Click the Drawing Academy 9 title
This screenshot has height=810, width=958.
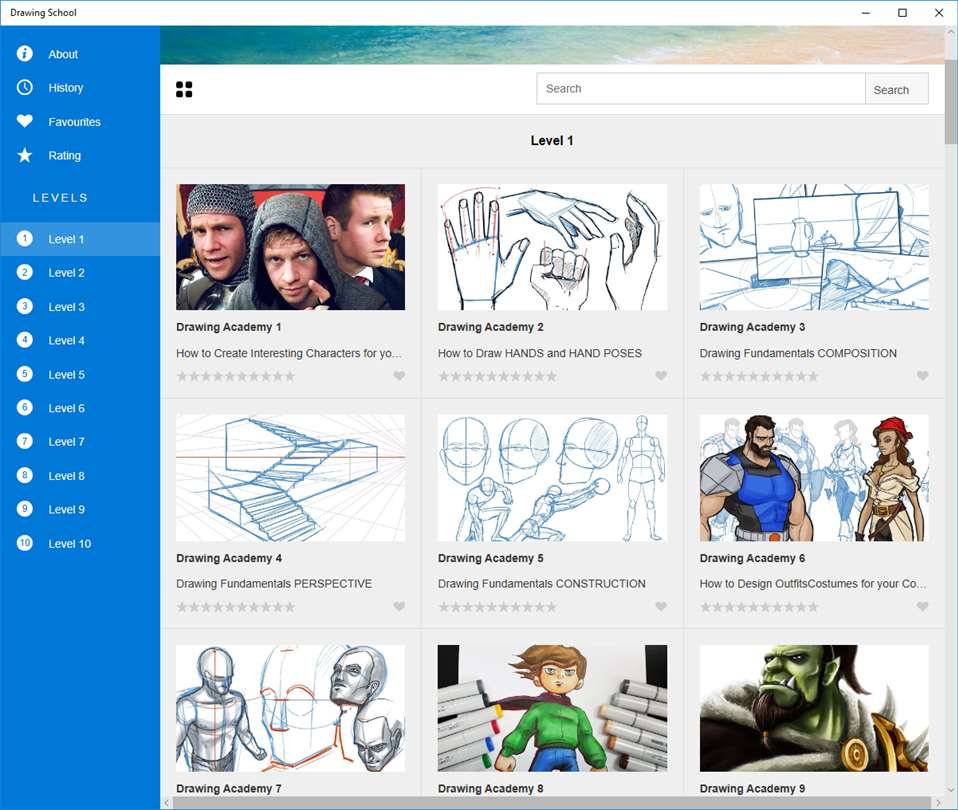coord(752,788)
